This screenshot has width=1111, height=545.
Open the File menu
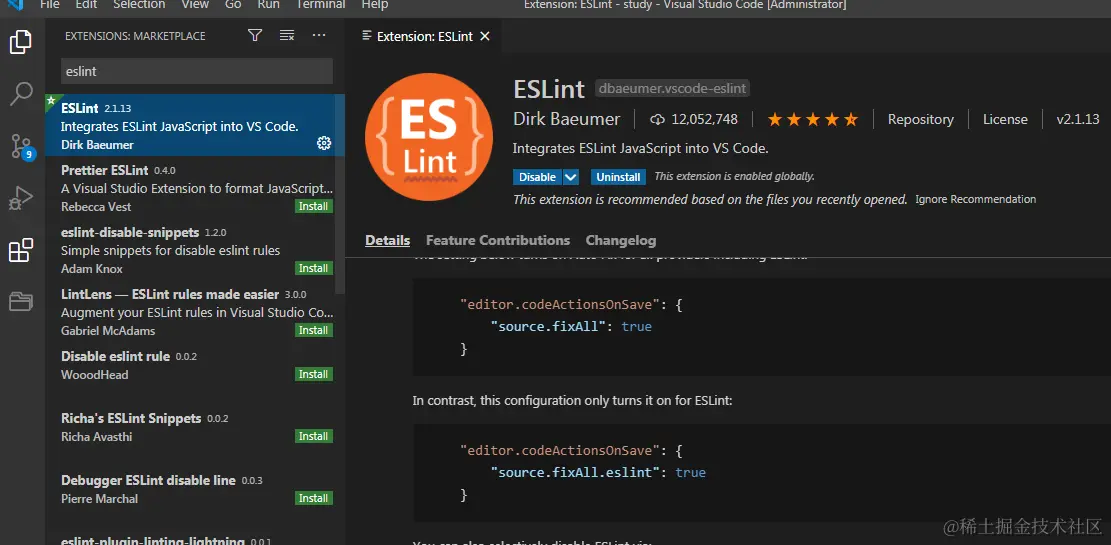(50, 5)
